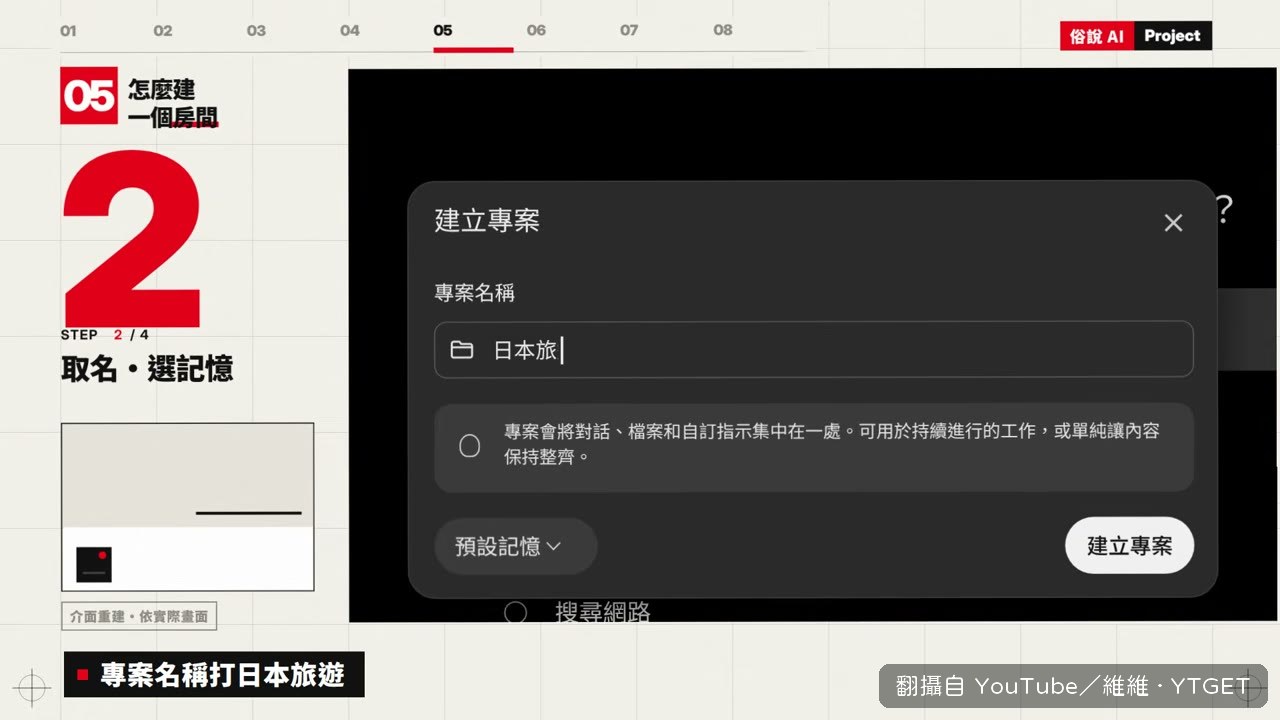The width and height of the screenshot is (1280, 720).
Task: Click the red 05 chapter number box
Action: (x=89, y=95)
